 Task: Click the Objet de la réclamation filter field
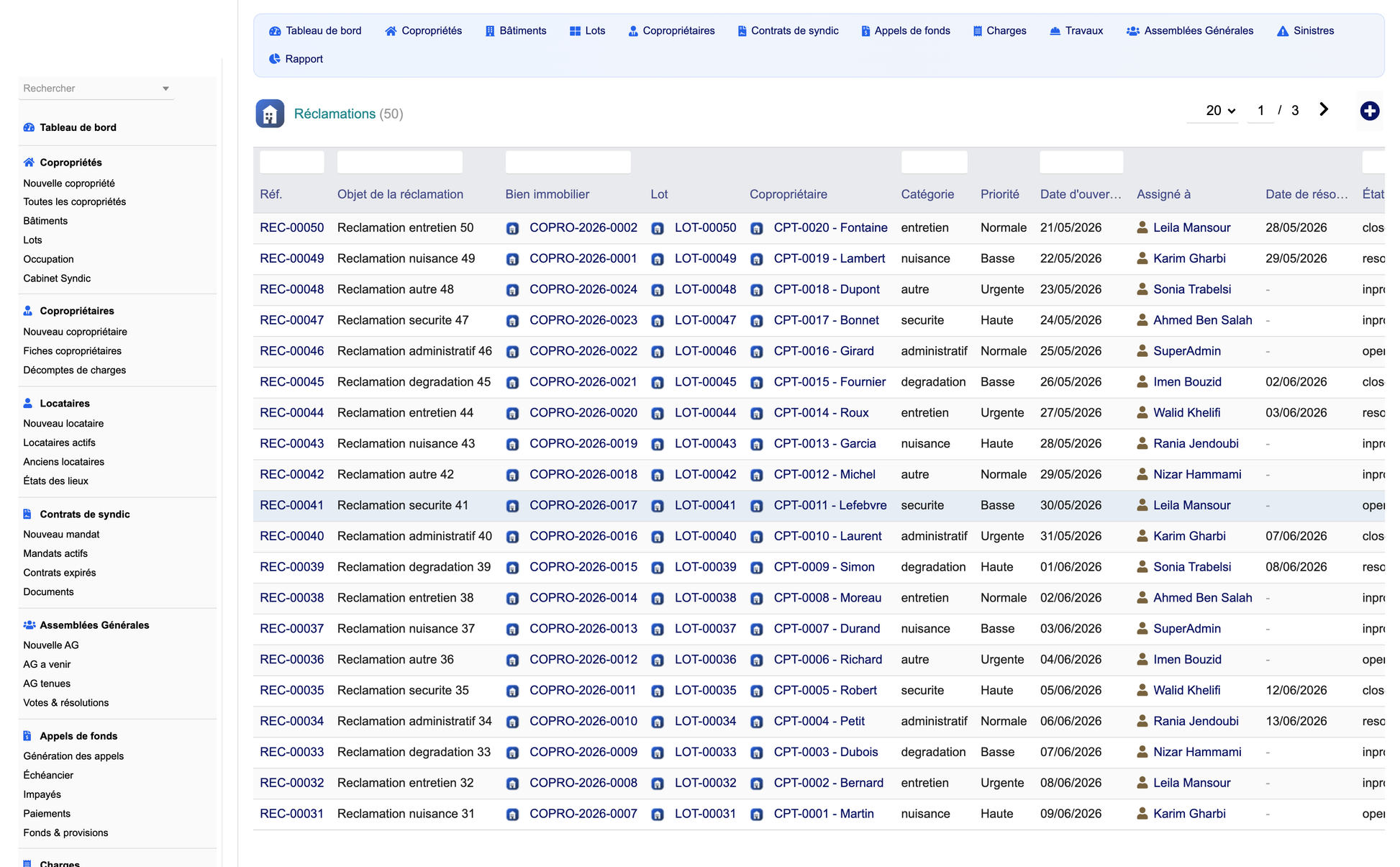[400, 162]
